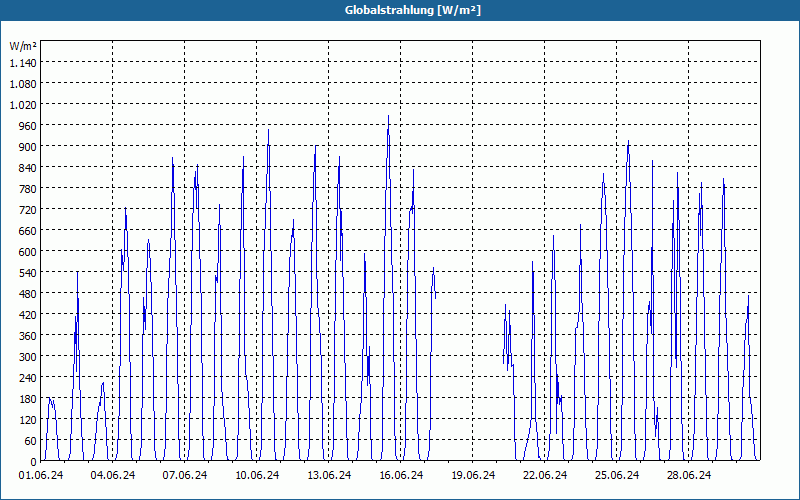800x500 pixels.
Task: Click the 25.06.24 date label
Action: click(617, 475)
